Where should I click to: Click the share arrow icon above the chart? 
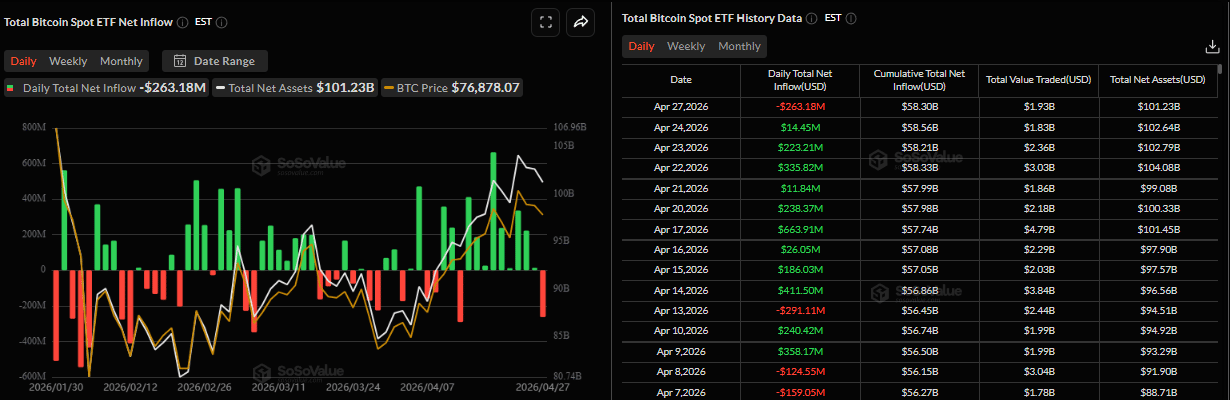pos(580,22)
